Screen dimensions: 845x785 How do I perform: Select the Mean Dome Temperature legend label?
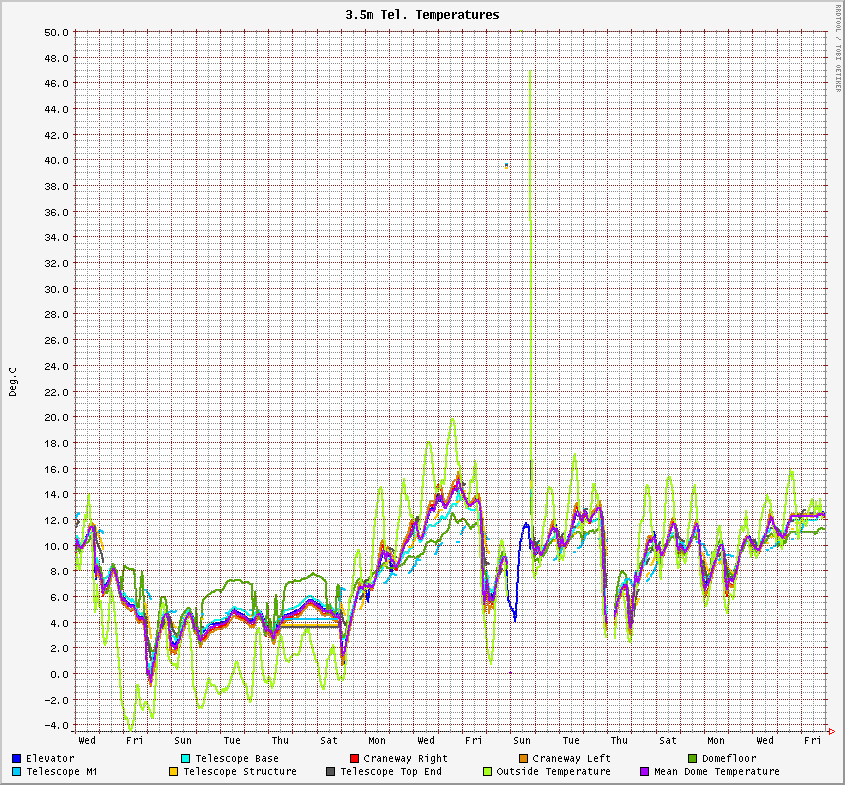tap(716, 772)
